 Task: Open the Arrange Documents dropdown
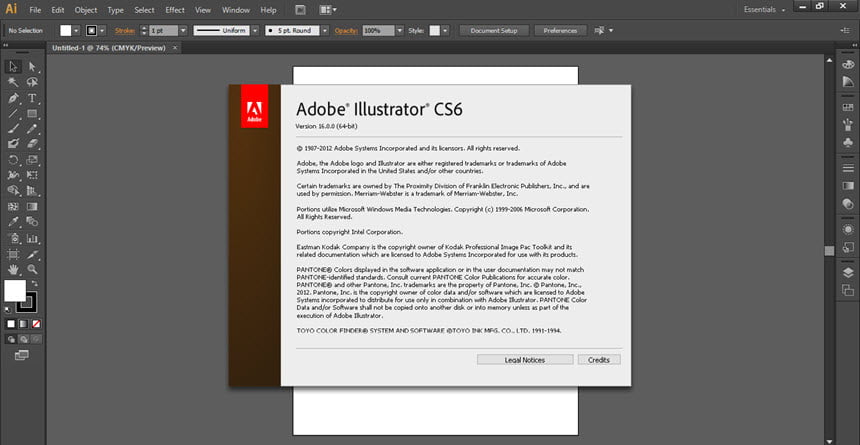(x=329, y=10)
